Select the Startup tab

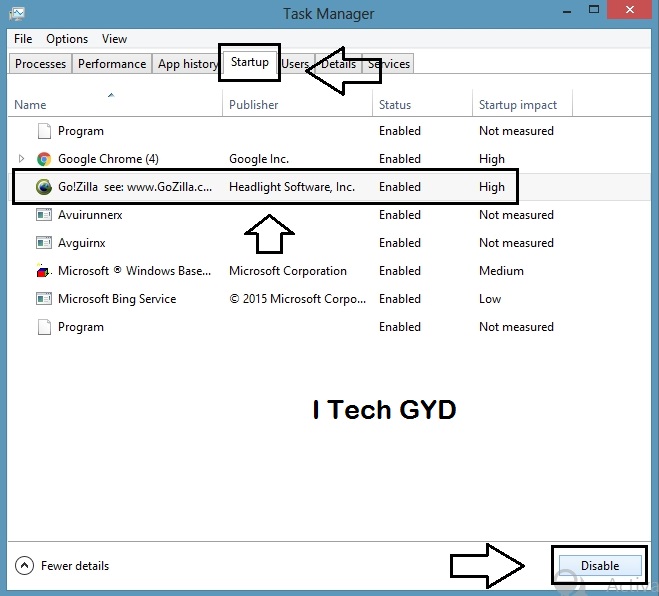click(x=250, y=62)
